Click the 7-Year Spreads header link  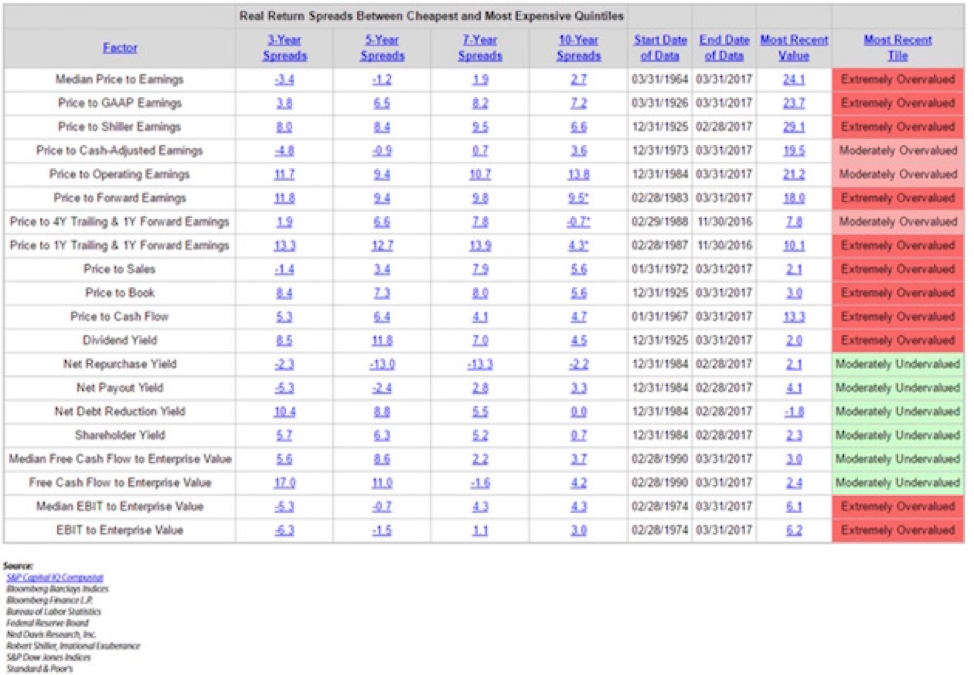tap(480, 48)
